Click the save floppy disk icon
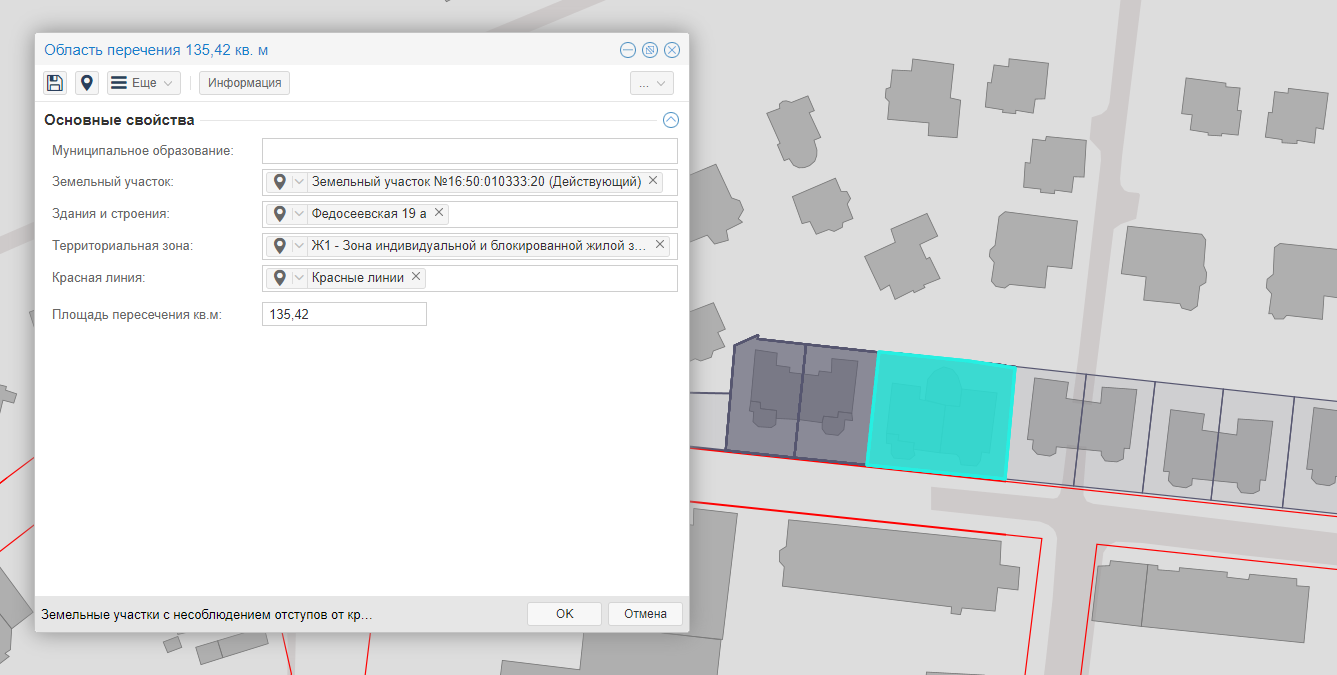The image size is (1337, 675). pyautogui.click(x=55, y=83)
